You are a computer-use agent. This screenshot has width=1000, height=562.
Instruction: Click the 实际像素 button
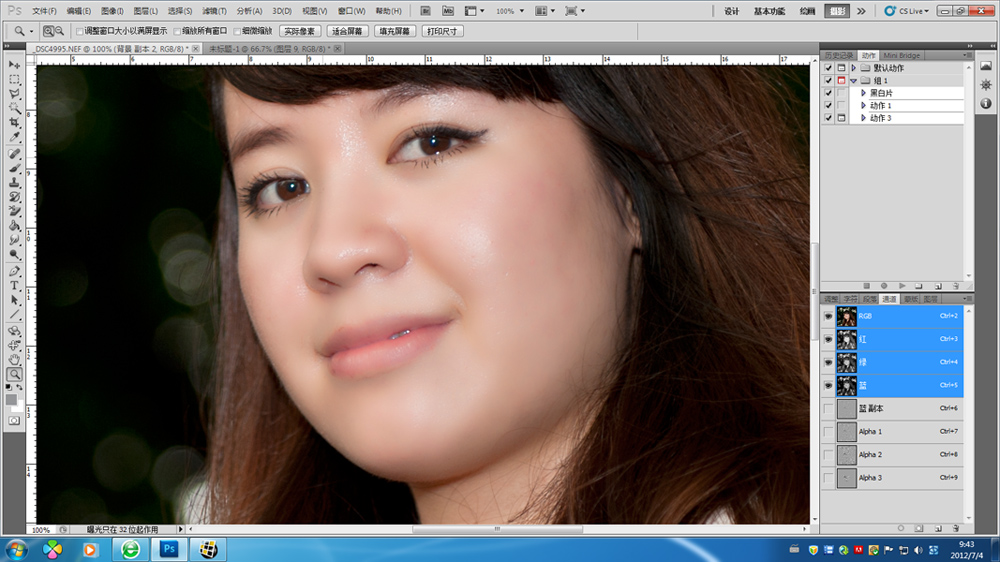point(299,32)
